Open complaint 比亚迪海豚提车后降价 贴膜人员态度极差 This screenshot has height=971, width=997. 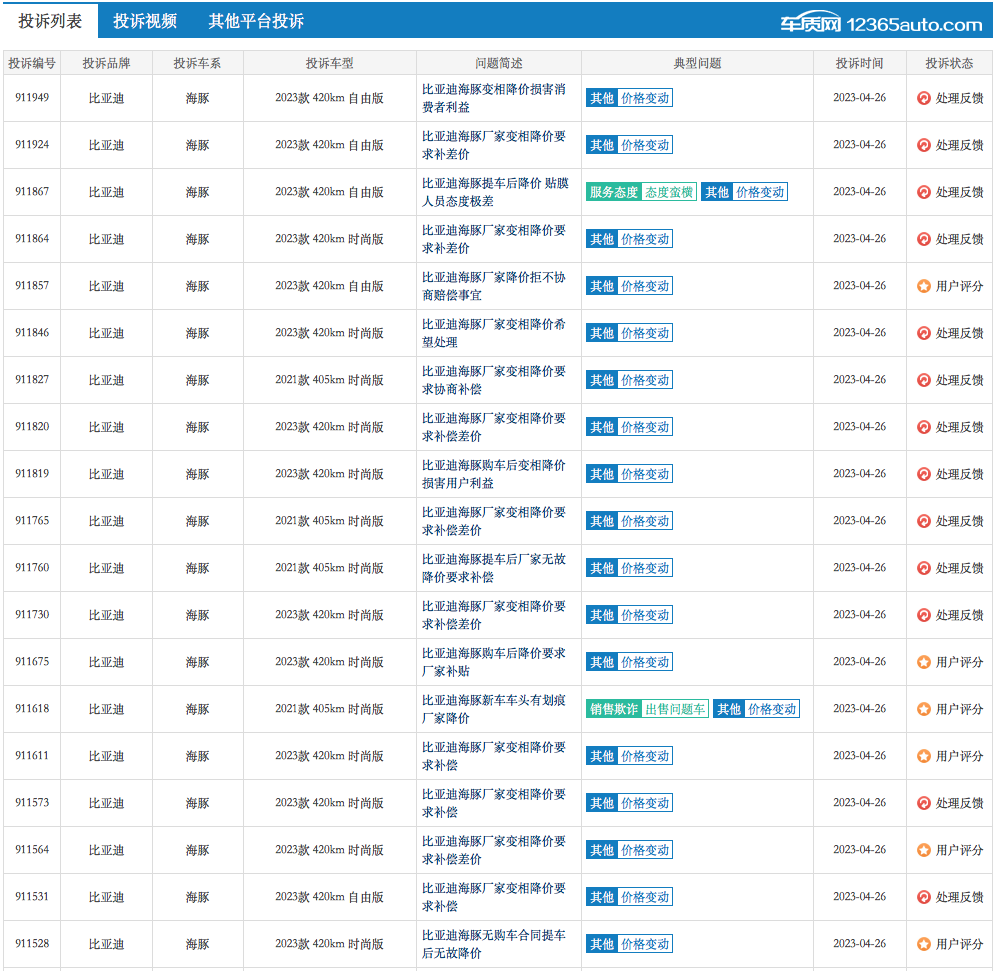[495, 192]
